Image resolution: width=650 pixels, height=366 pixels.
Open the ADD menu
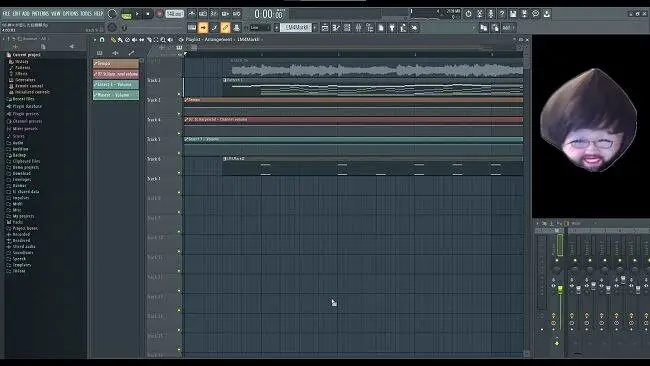[26, 14]
